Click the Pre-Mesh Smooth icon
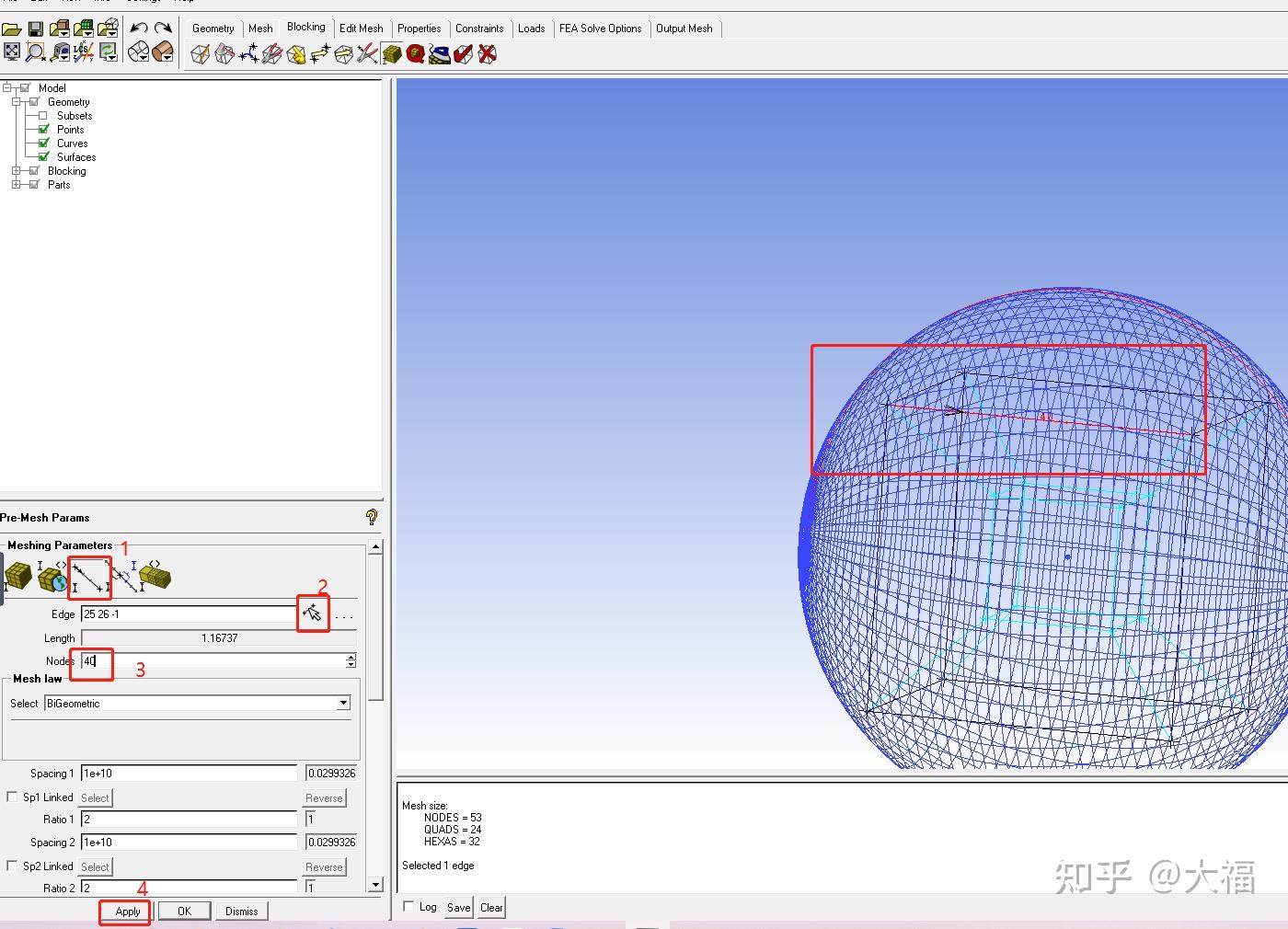This screenshot has height=929, width=1288. (439, 55)
